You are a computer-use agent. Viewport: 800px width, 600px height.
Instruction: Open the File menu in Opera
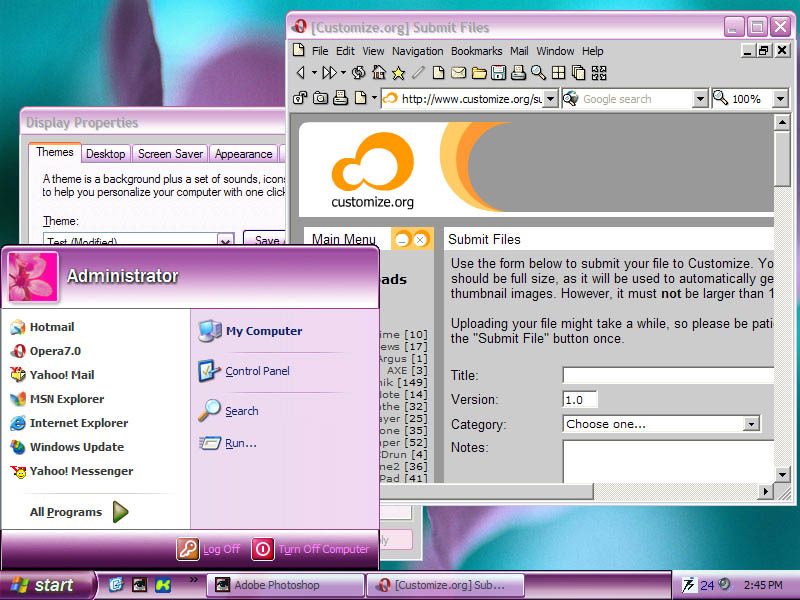[x=320, y=51]
